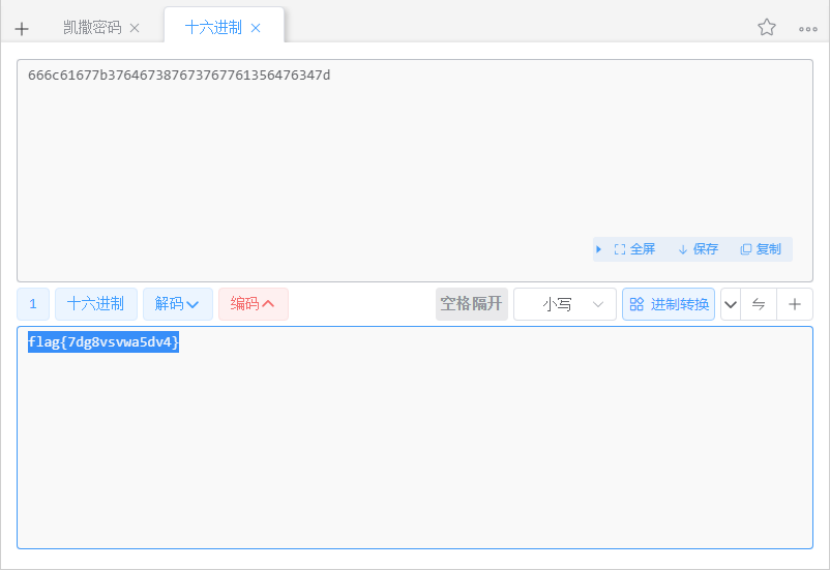The width and height of the screenshot is (831, 571).
Task: Toggle the 空格隔开 option
Action: click(x=472, y=304)
